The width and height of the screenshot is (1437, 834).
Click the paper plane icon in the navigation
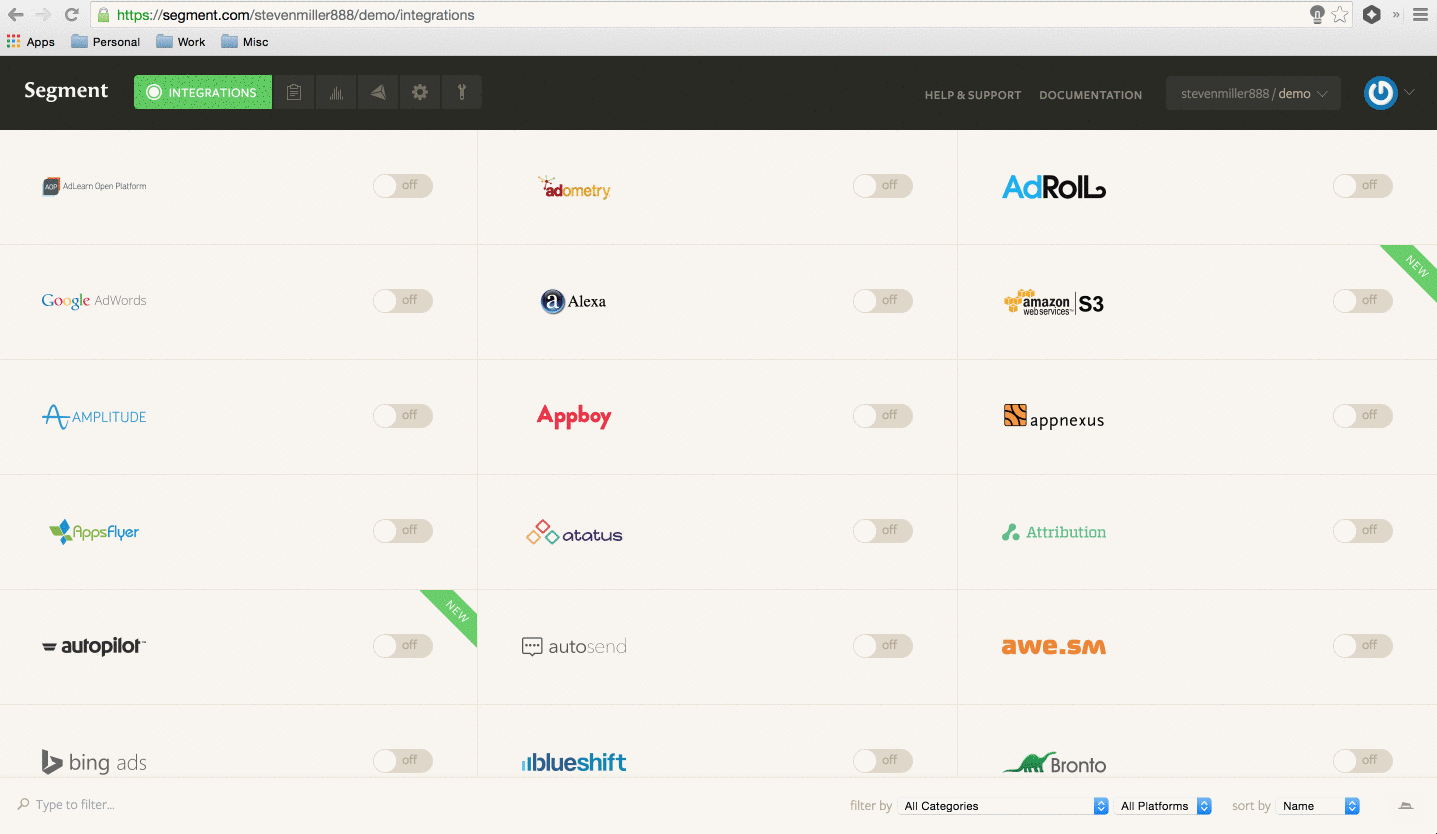pyautogui.click(x=378, y=92)
